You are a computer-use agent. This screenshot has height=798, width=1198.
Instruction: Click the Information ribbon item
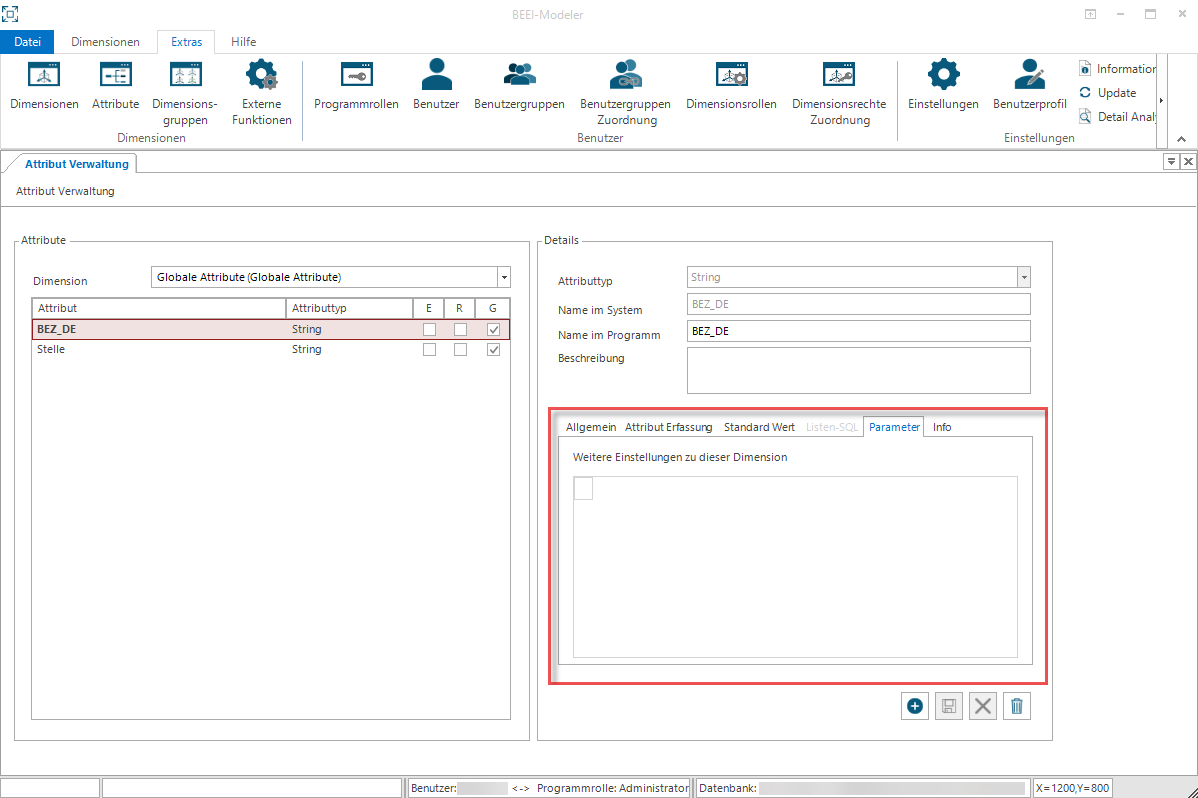click(1117, 69)
